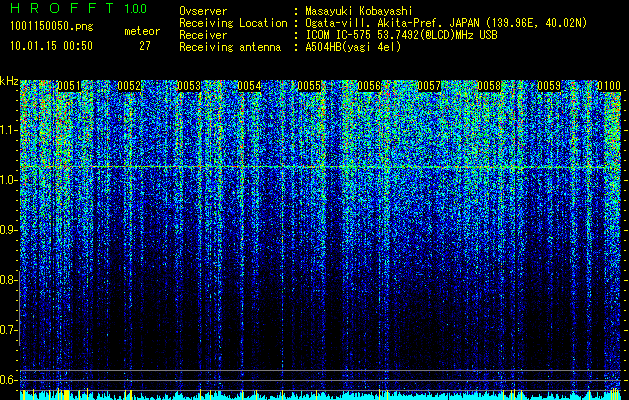The height and width of the screenshot is (400, 629).
Task: Click the 0057 time marker
Action: pos(429,86)
